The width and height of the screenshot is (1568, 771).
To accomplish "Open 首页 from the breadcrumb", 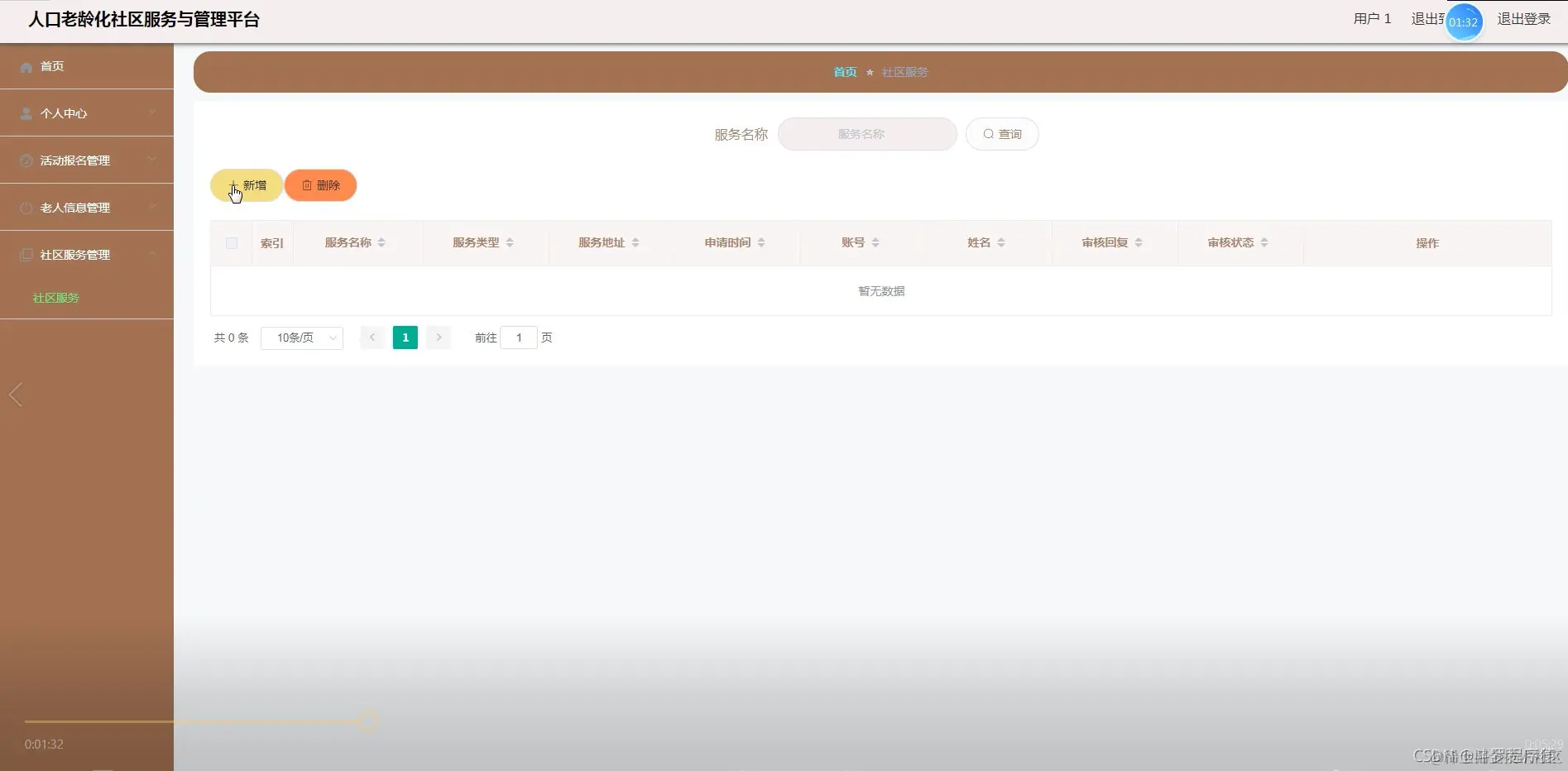I will click(844, 72).
